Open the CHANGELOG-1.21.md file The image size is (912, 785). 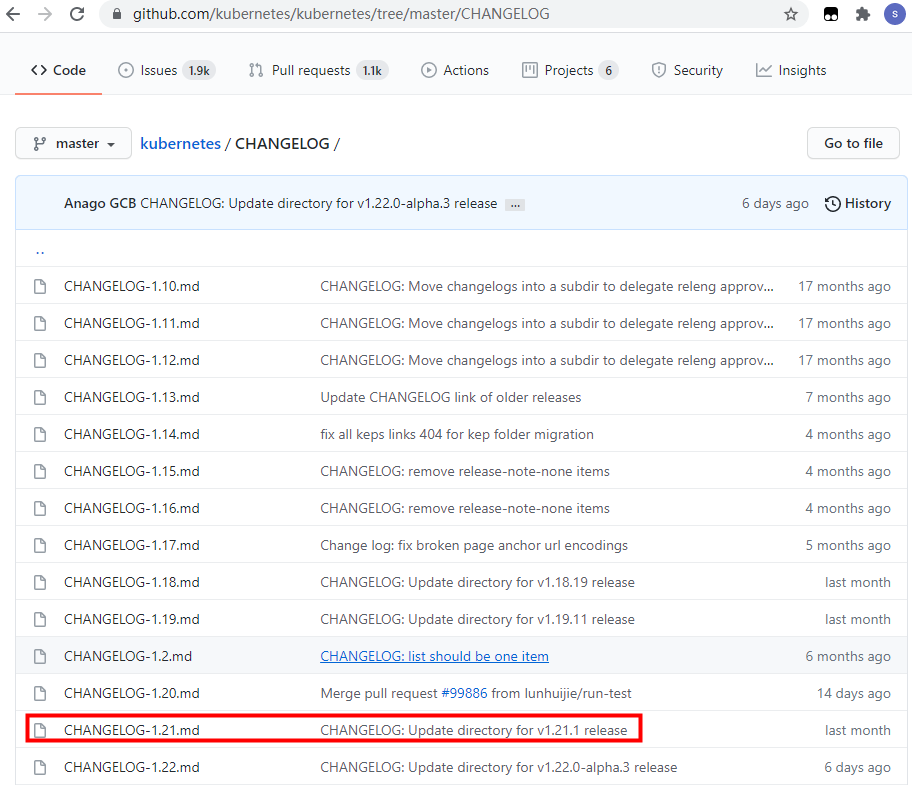click(x=131, y=731)
